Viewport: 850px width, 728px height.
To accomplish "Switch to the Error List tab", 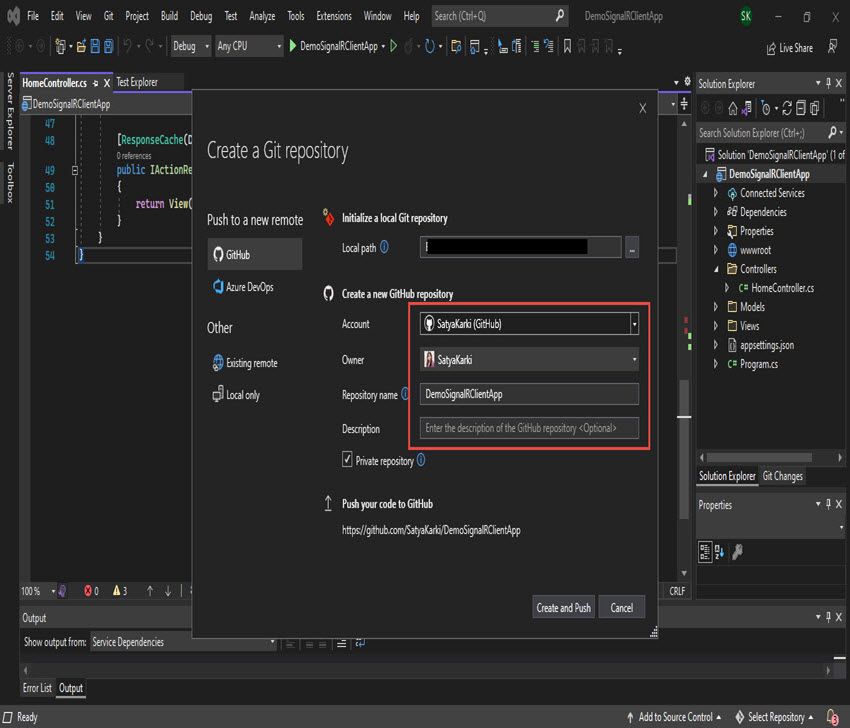I will click(x=37, y=688).
